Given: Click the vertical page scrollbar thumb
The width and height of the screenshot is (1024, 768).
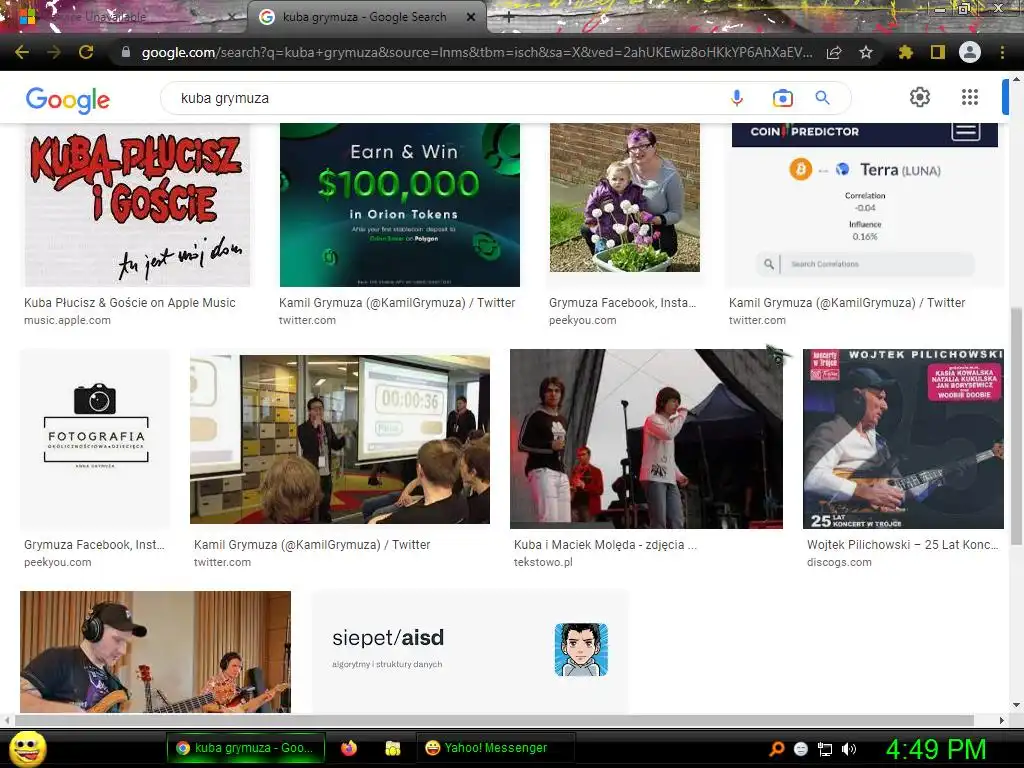Looking at the screenshot, I should (x=1016, y=424).
